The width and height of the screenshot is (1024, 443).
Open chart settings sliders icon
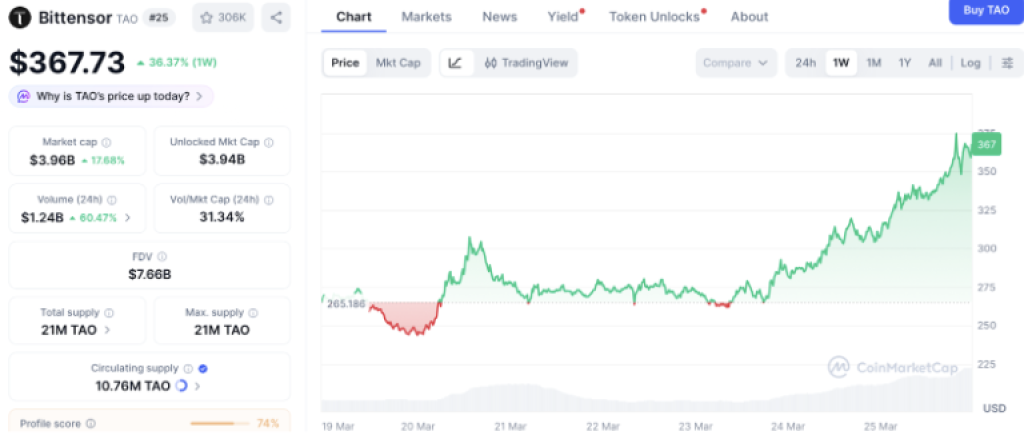[x=1006, y=63]
